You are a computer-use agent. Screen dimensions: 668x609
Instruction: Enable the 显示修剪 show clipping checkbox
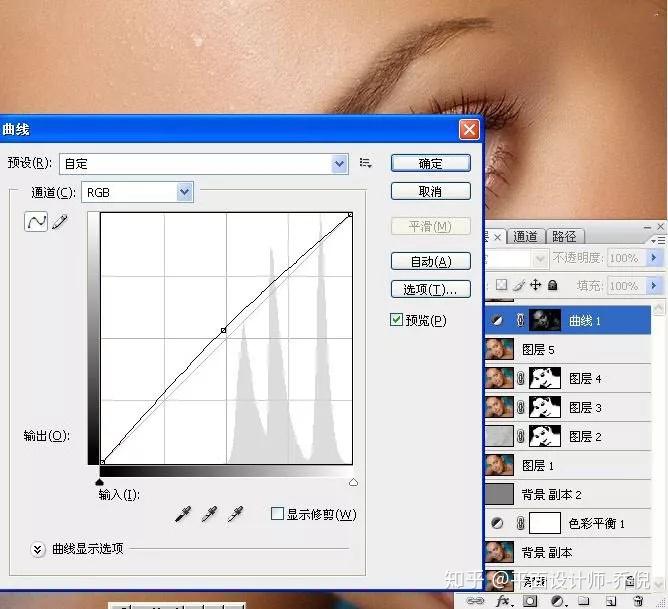coord(277,514)
